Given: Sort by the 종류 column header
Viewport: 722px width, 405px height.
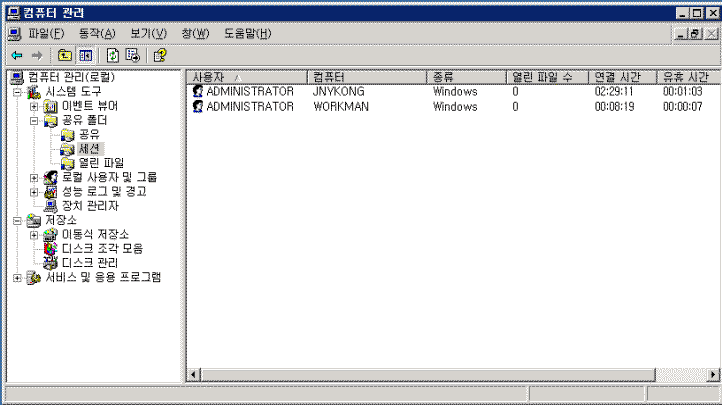Looking at the screenshot, I should tap(467, 77).
